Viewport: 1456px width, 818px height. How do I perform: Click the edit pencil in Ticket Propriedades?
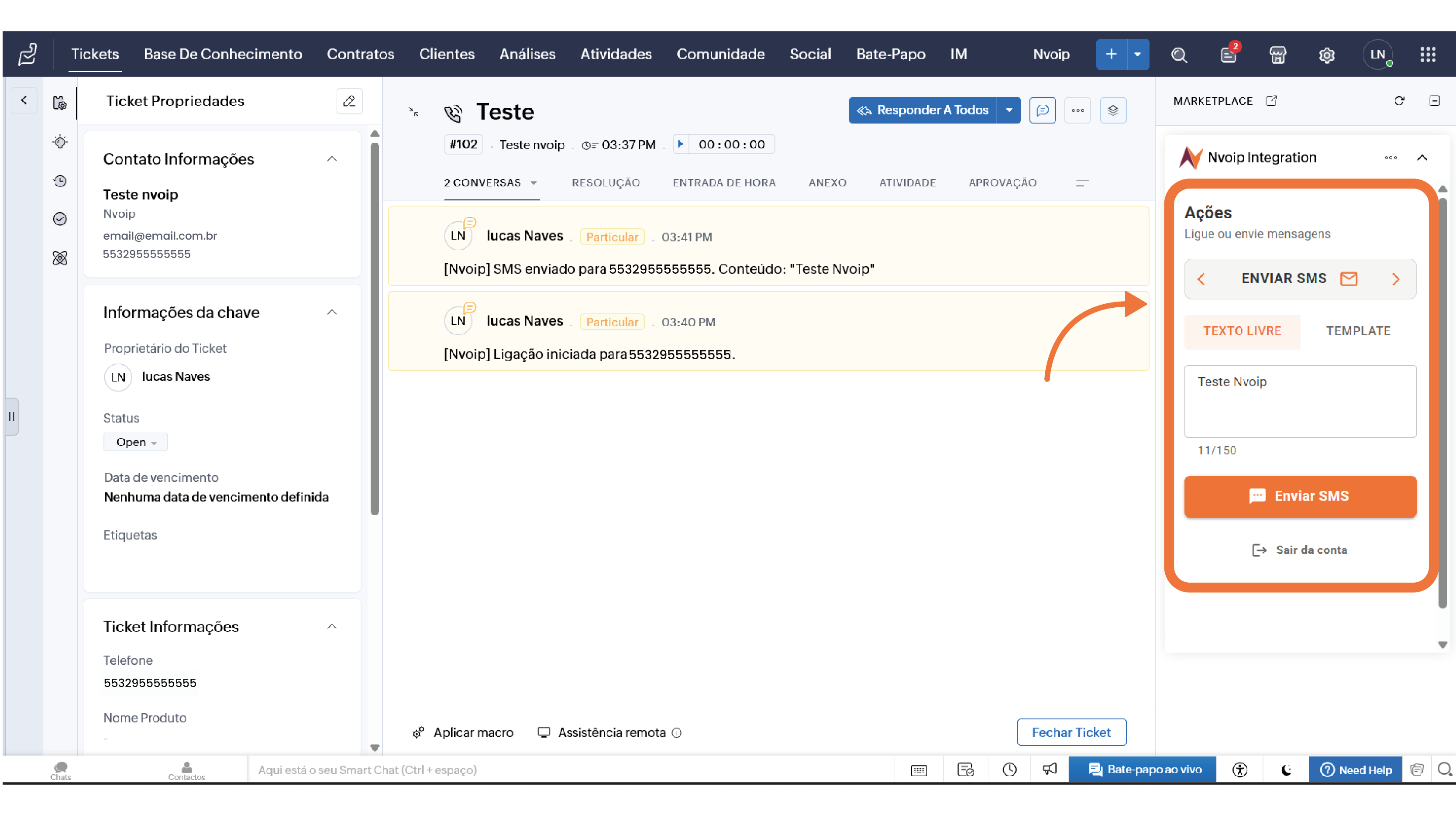[349, 101]
